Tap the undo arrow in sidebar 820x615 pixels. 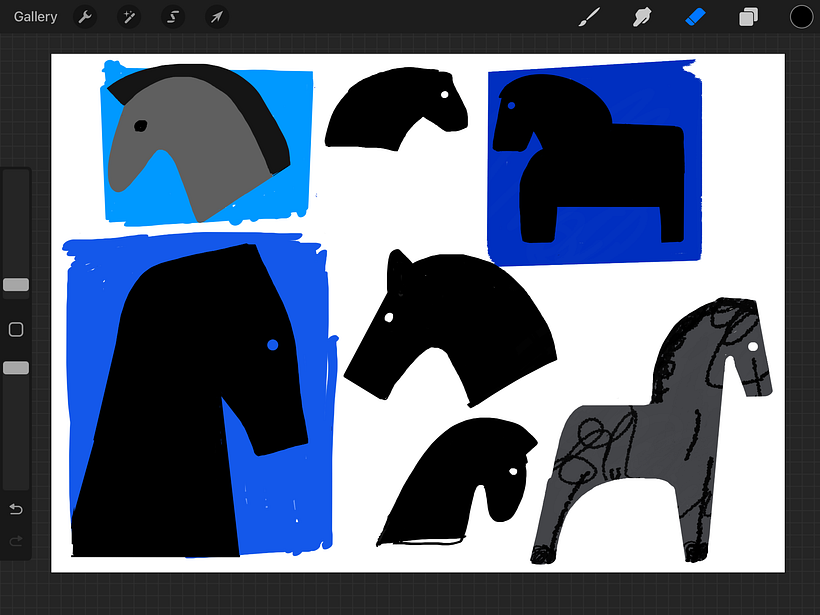coord(16,510)
